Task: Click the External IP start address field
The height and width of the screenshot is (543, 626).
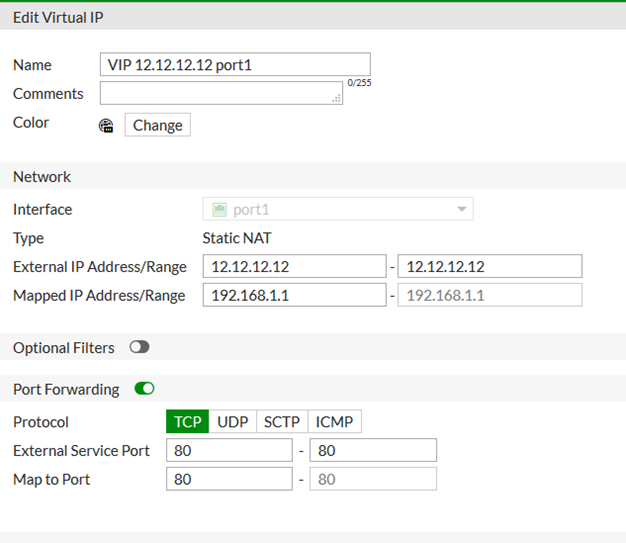Action: [295, 266]
